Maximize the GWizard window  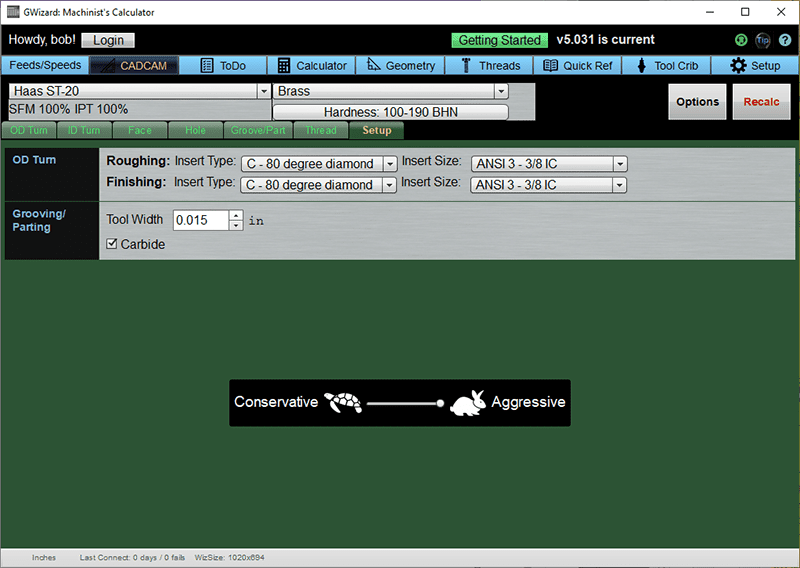[x=745, y=12]
